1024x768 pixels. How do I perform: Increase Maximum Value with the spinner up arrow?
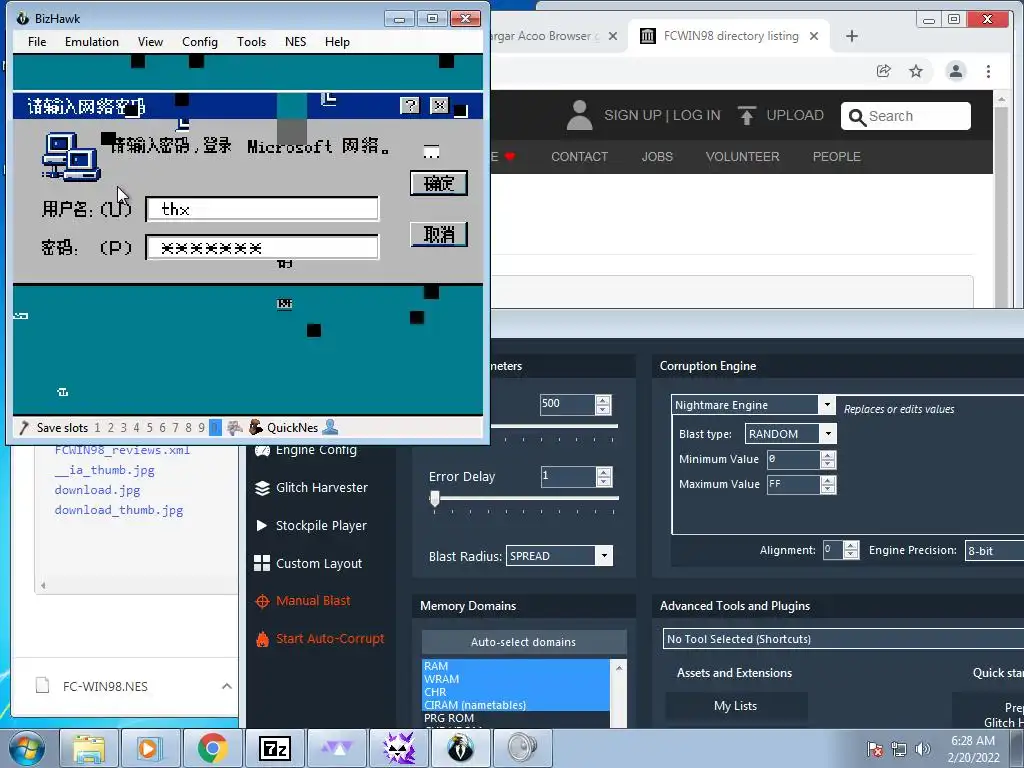point(828,480)
